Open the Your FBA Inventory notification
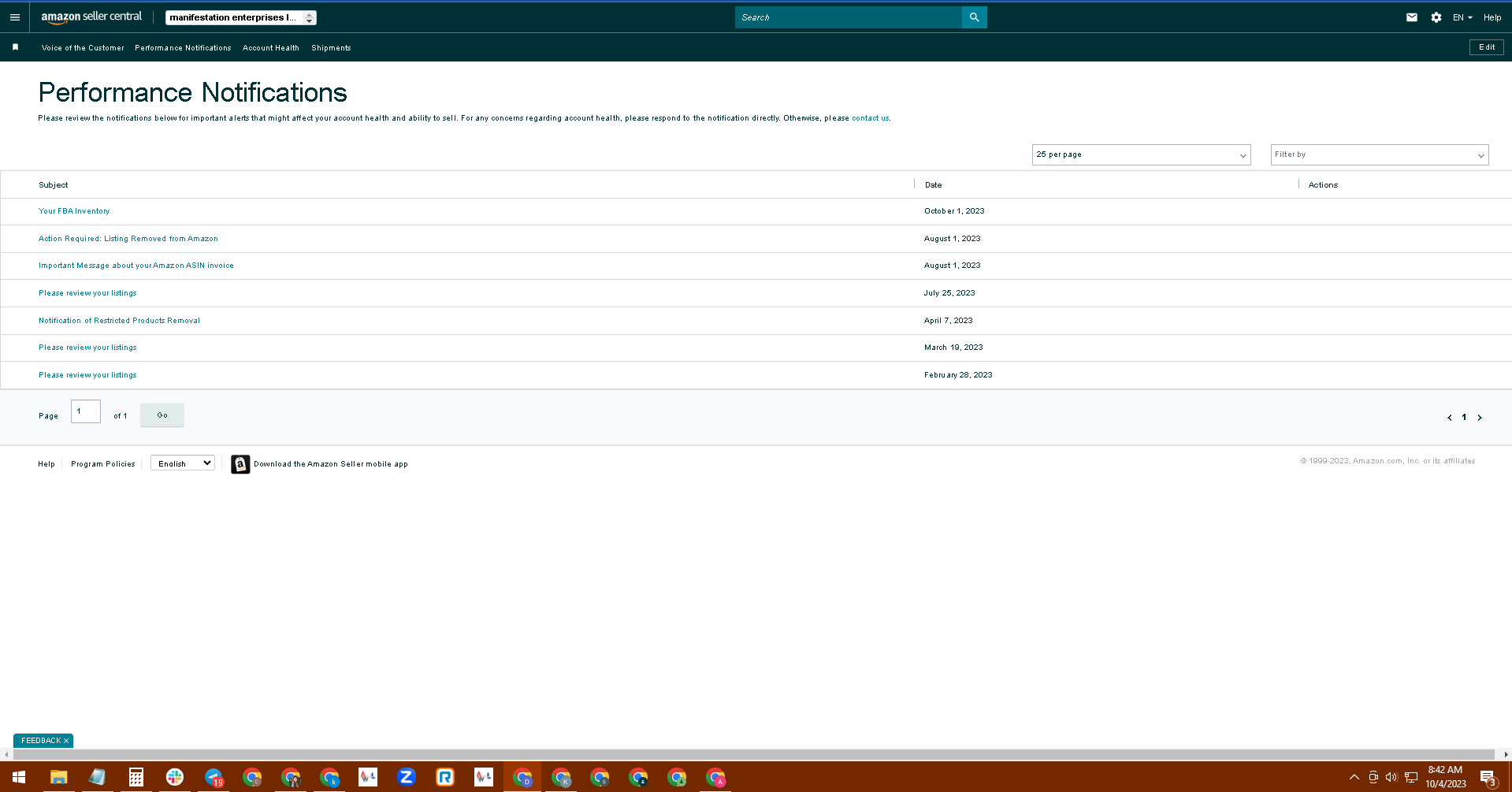 coord(74,211)
